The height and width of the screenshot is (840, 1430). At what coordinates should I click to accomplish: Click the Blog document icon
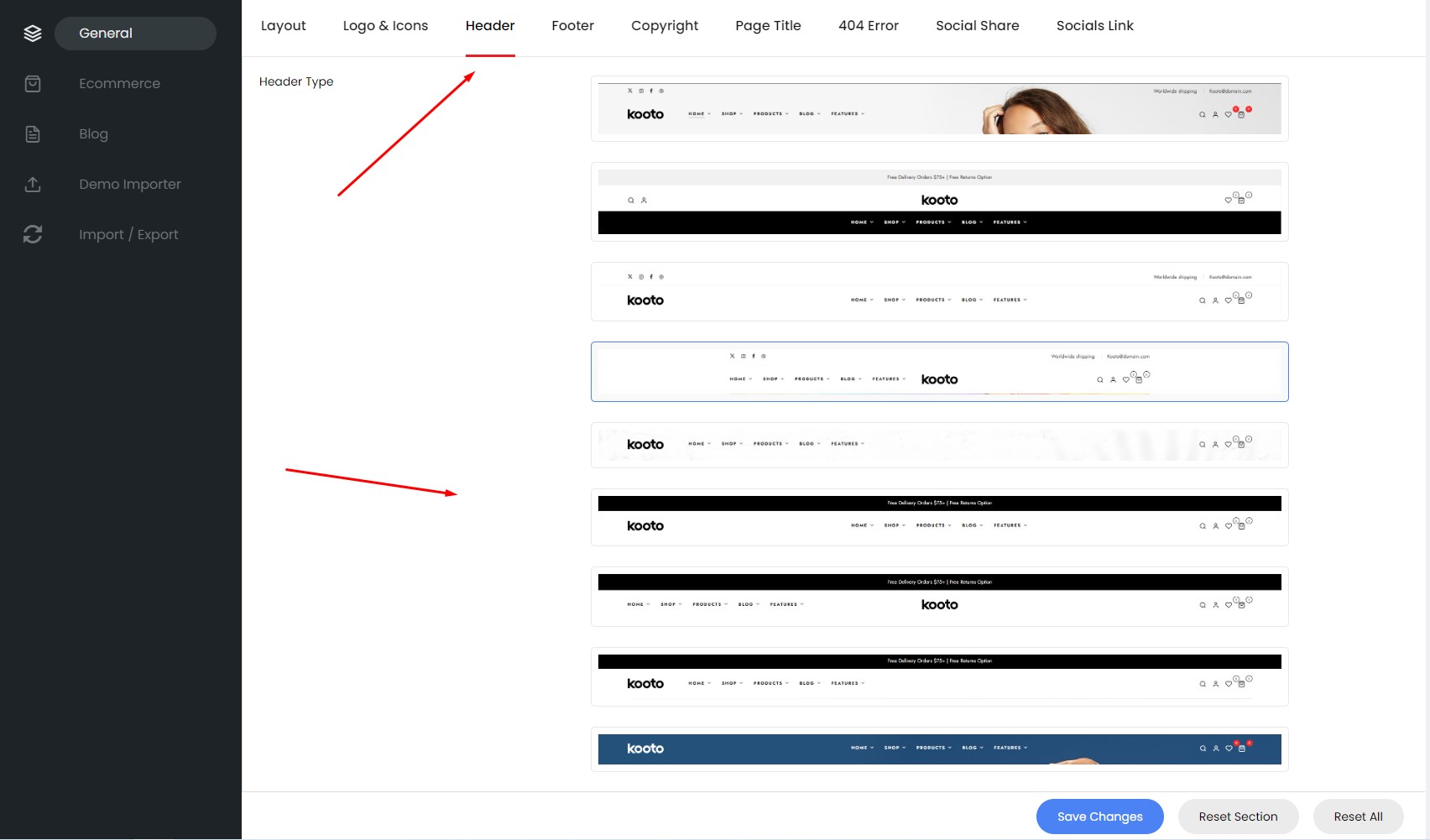(x=33, y=134)
